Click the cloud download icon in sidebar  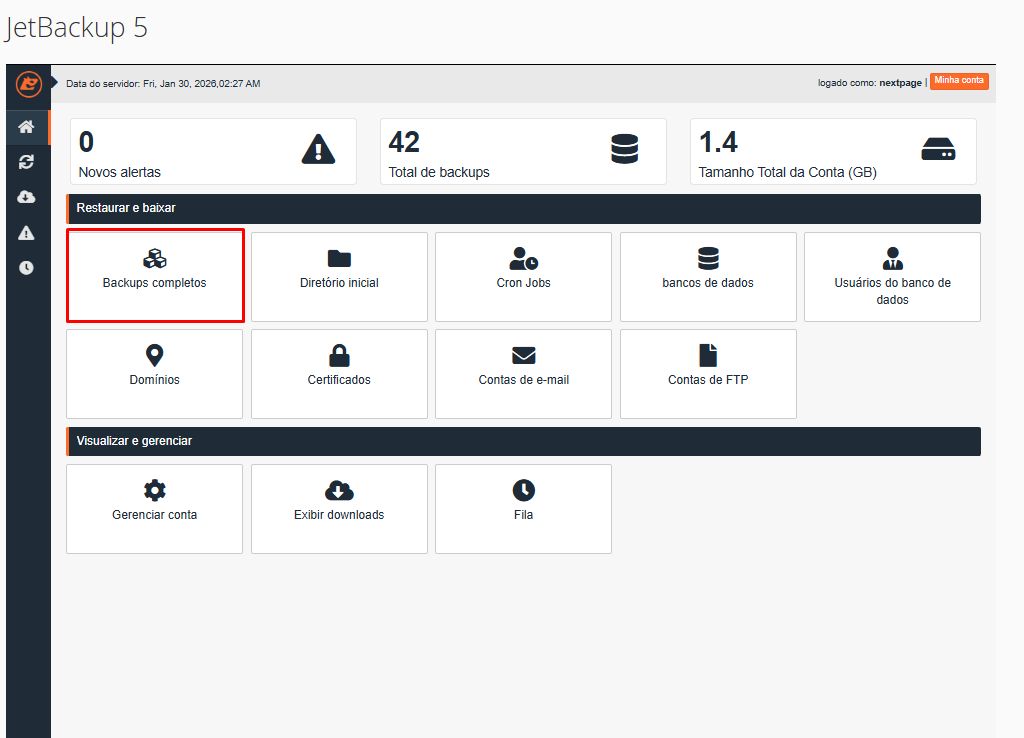[27, 197]
